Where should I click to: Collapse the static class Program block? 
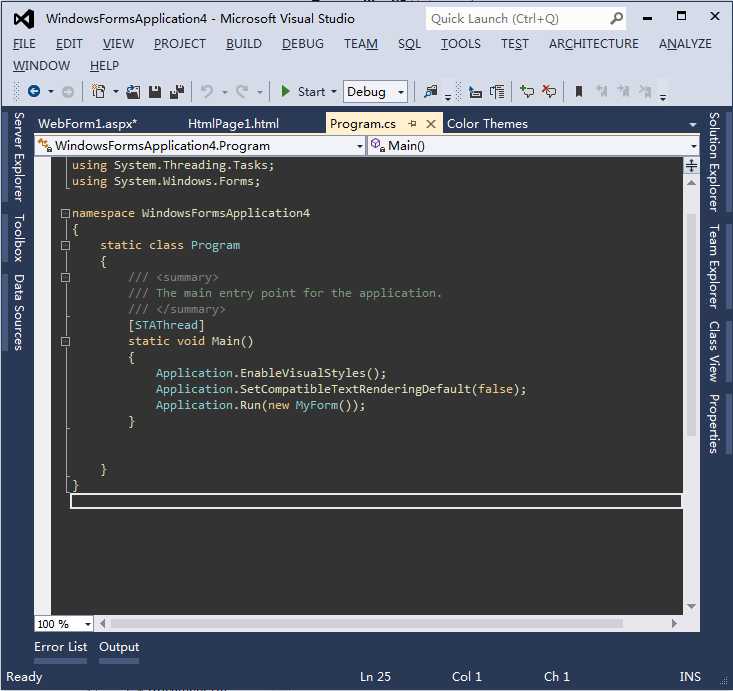point(65,245)
